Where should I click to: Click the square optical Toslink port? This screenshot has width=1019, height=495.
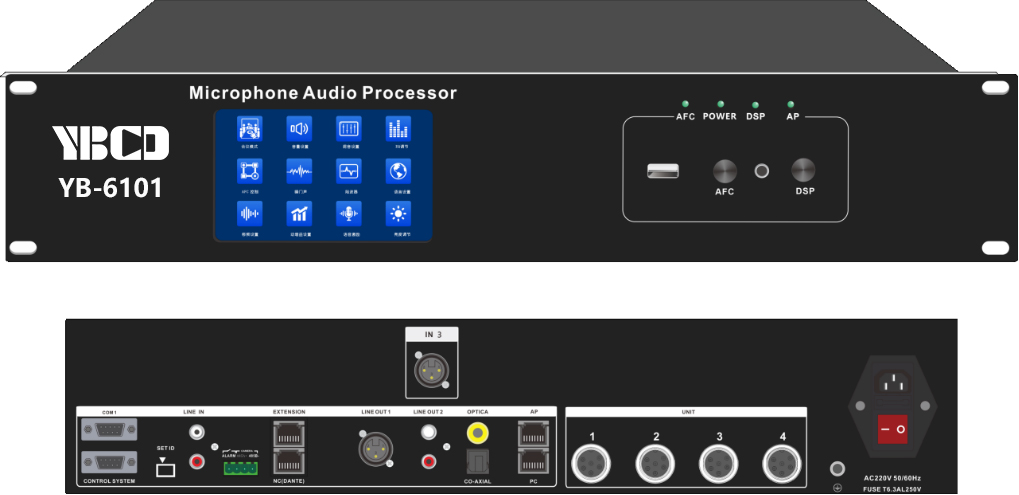click(478, 462)
